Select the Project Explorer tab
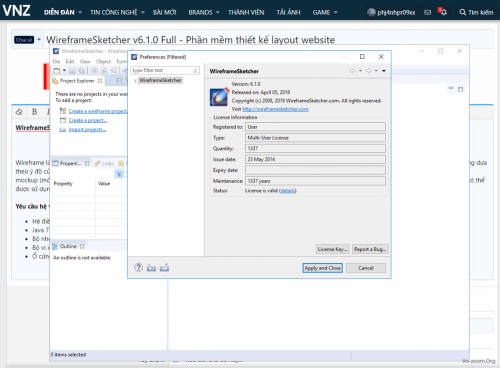This screenshot has width=500, height=368. 77,81
